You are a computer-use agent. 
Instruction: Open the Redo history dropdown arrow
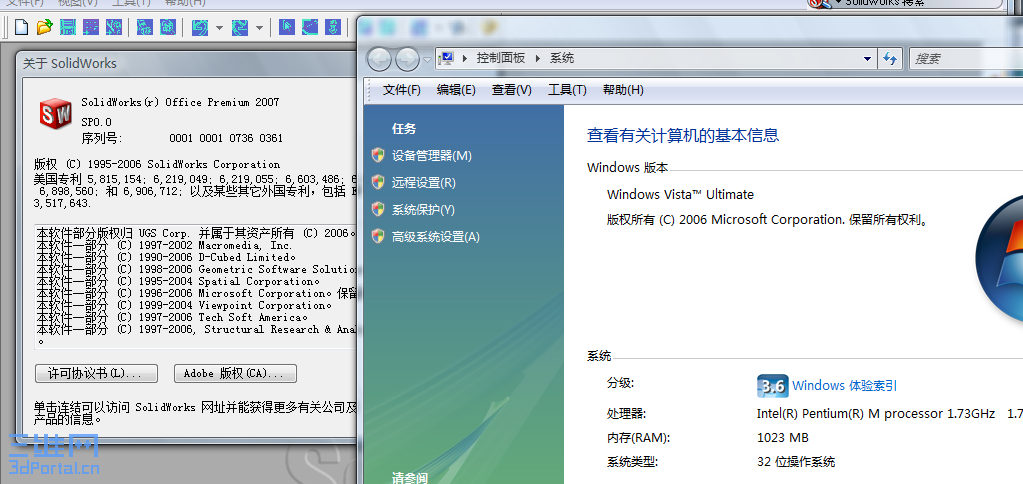coord(259,28)
